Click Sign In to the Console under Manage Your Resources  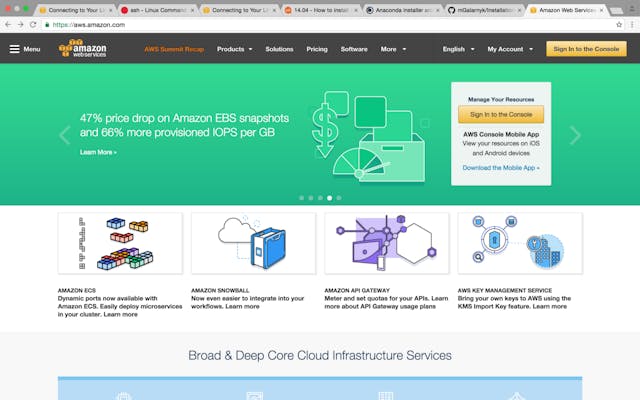click(x=501, y=115)
